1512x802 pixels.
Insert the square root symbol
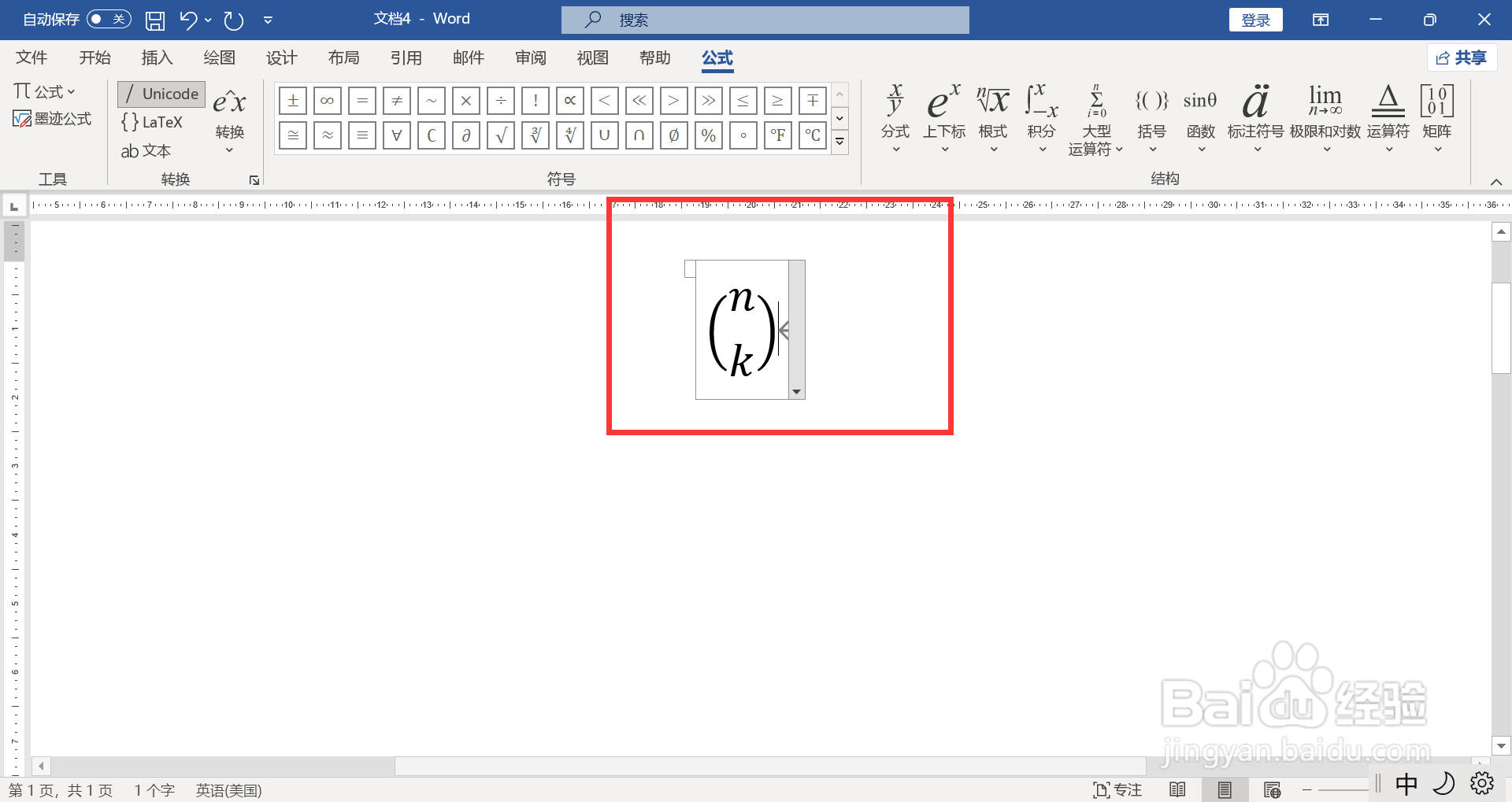501,135
